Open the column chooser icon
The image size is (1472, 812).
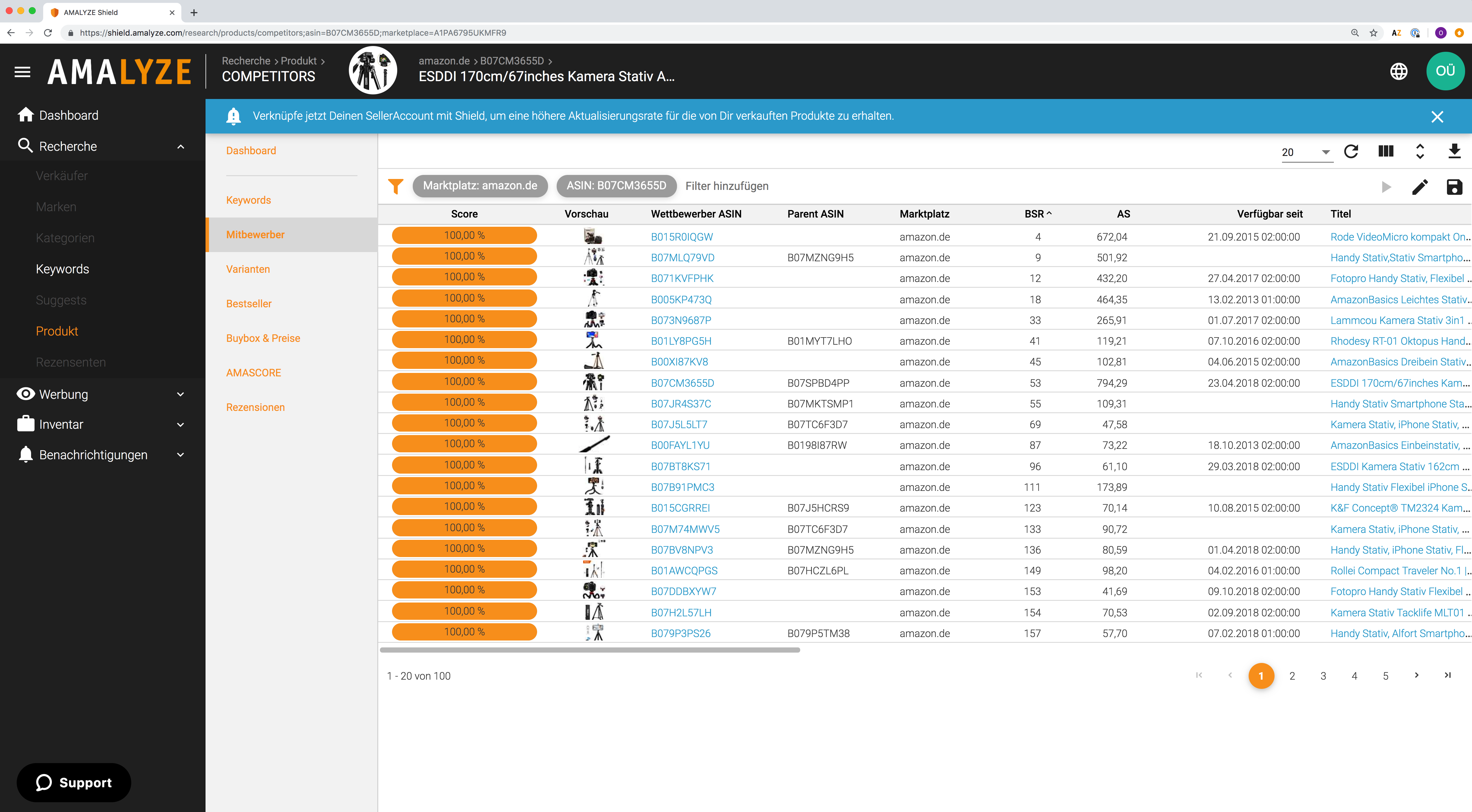[1386, 151]
